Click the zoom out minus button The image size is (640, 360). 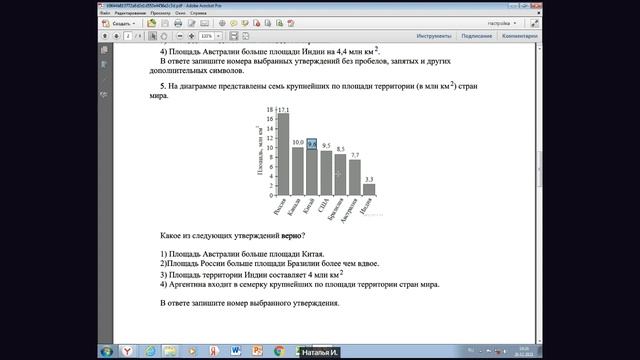180,36
